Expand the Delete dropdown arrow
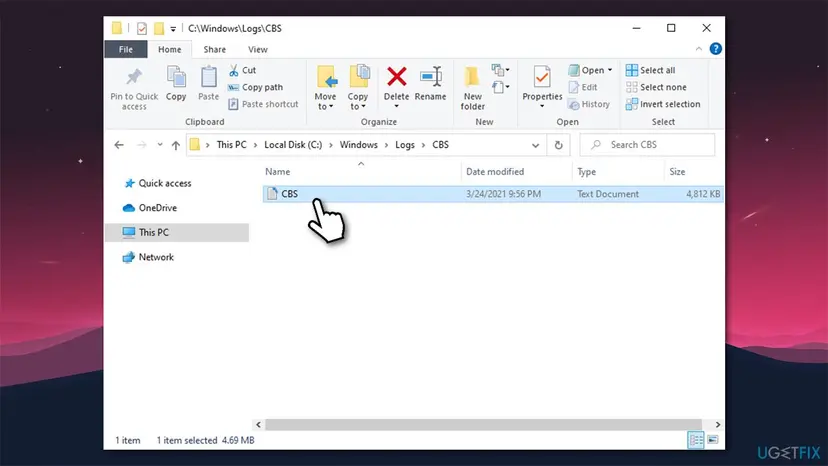 click(397, 106)
